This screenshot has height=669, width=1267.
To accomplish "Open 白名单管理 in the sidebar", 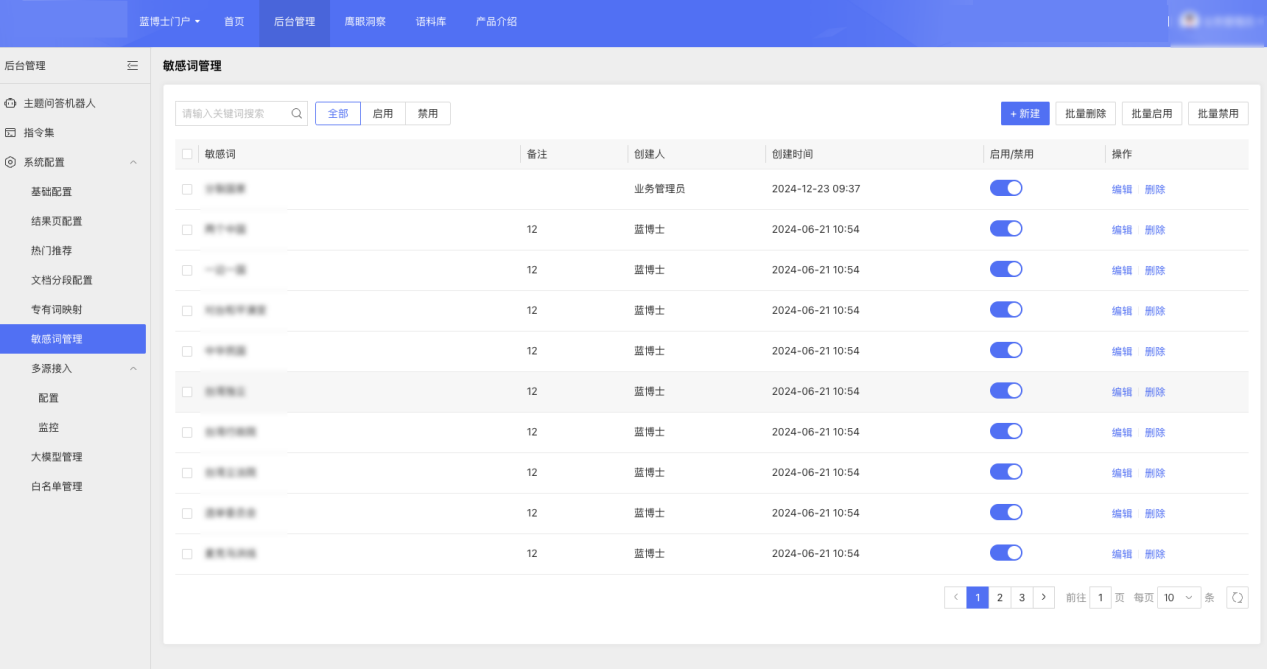I will click(x=56, y=486).
